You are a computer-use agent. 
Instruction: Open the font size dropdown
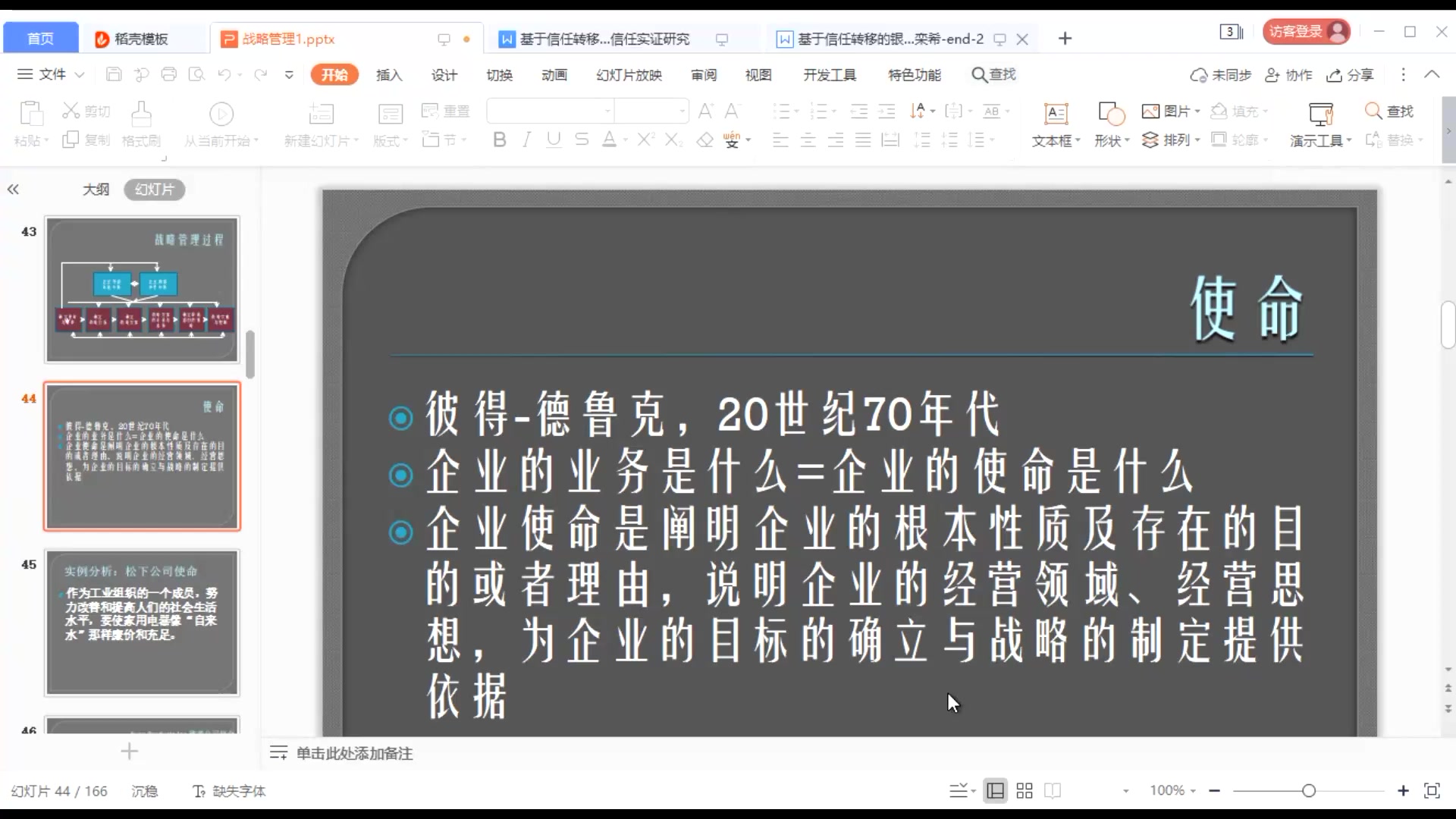(682, 111)
